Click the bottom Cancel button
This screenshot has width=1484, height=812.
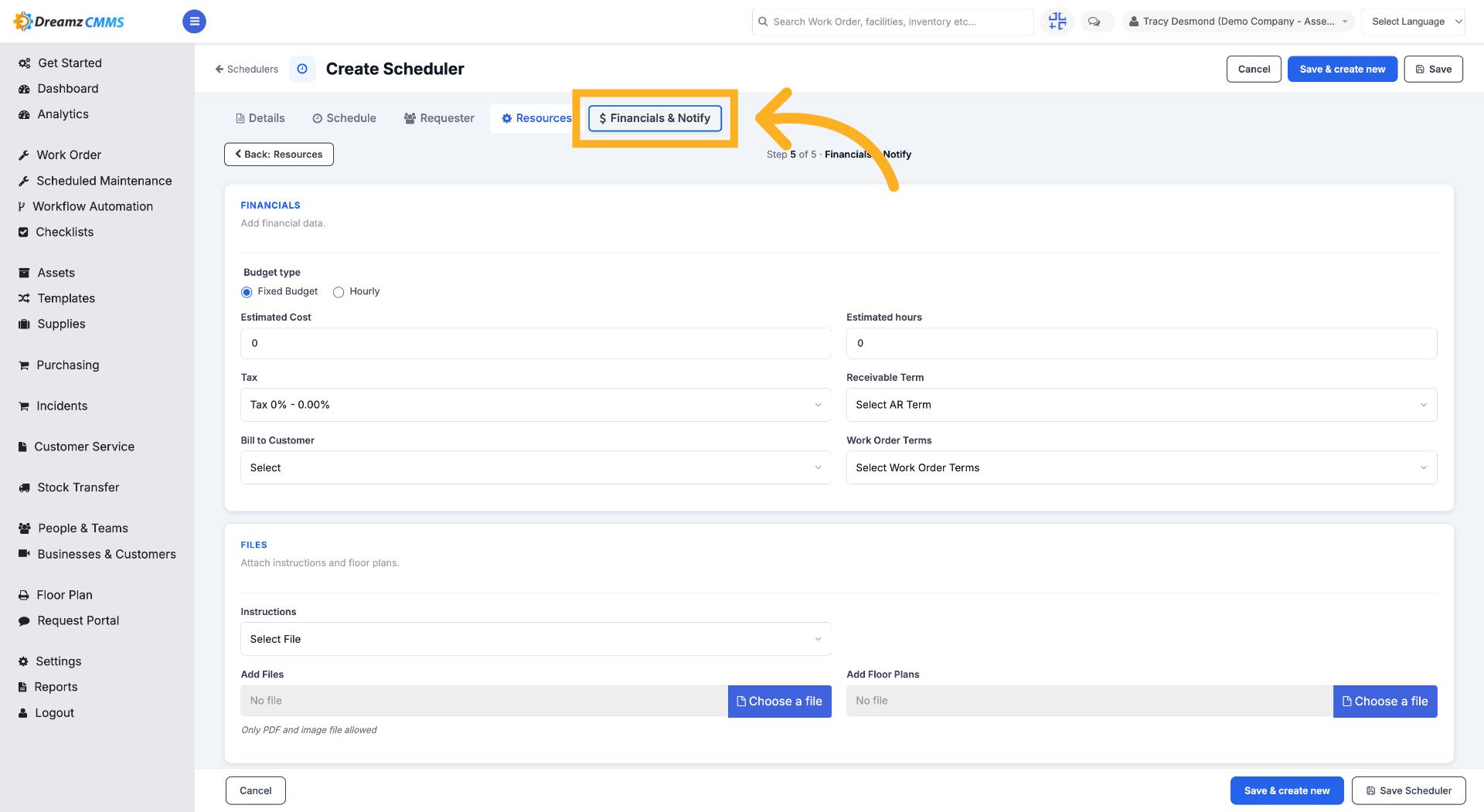256,790
